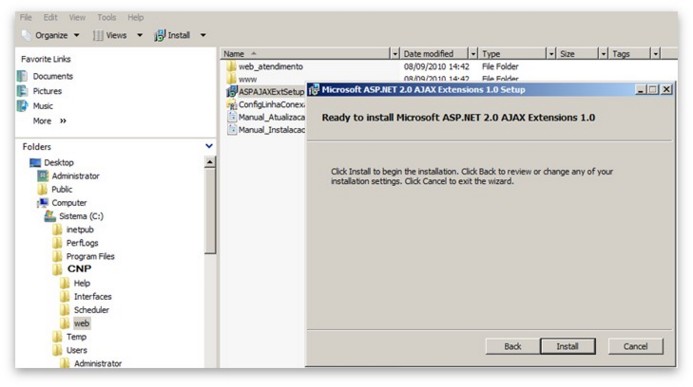Click the setup dialog title bar icon

click(x=314, y=90)
